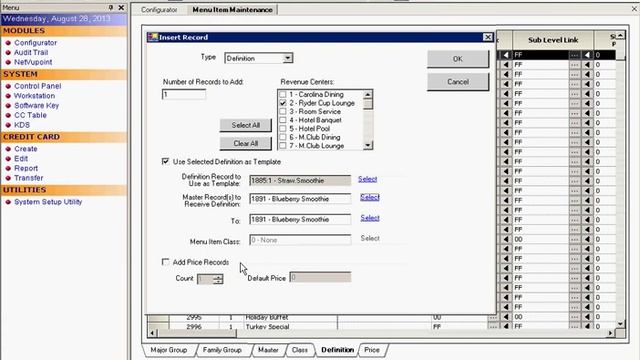Open Audit Trail module
Viewport: 640px width, 360px height.
(x=31, y=52)
